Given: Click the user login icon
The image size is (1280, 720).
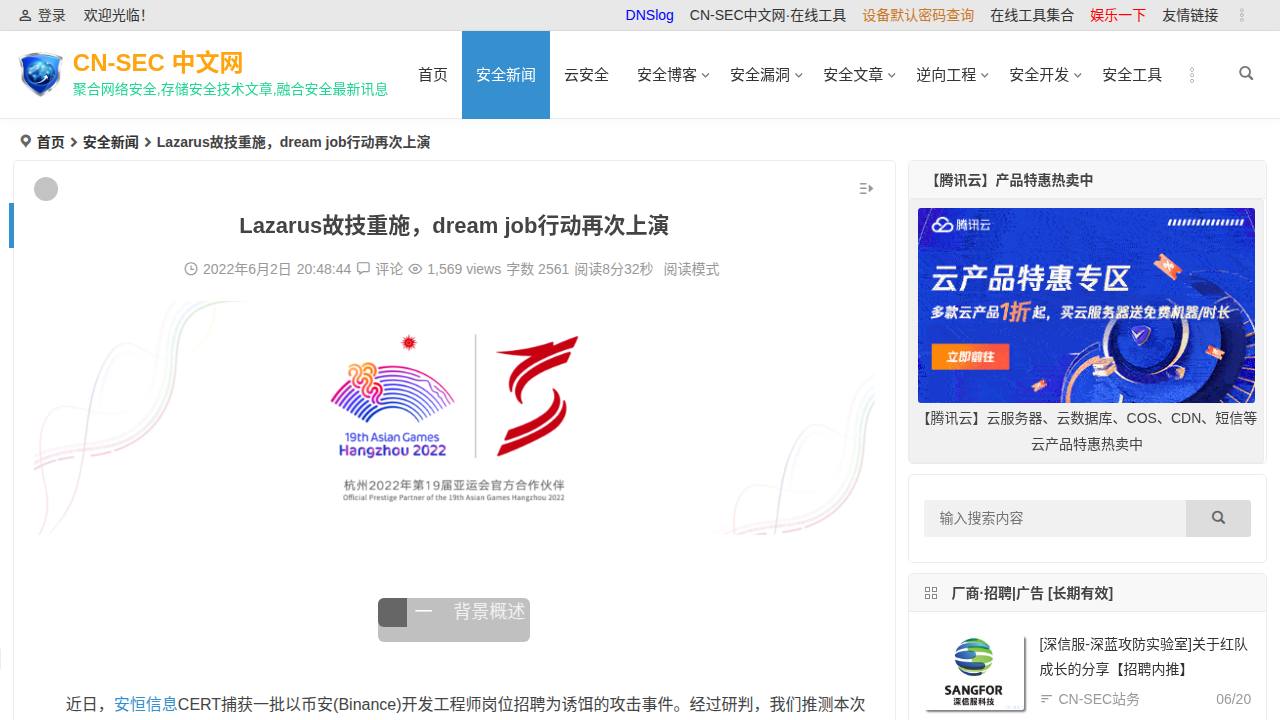Looking at the screenshot, I should click(x=25, y=16).
